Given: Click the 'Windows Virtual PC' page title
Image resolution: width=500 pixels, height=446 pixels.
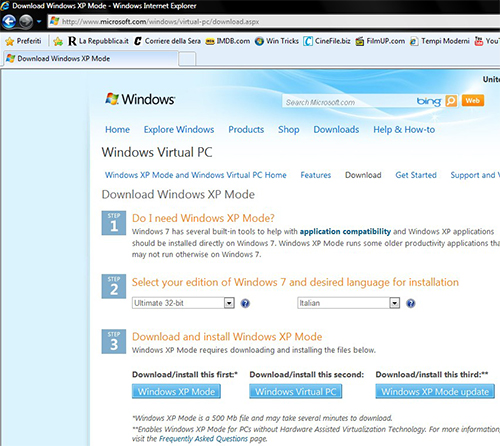Looking at the screenshot, I should [x=157, y=152].
